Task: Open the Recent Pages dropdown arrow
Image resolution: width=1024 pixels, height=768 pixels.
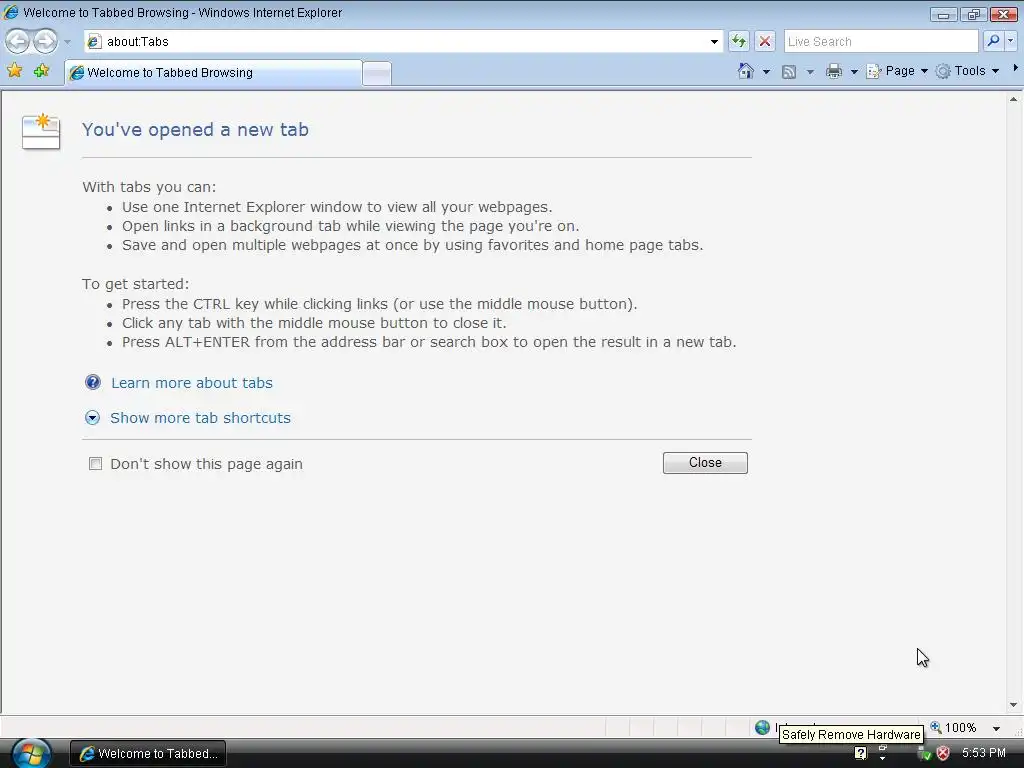Action: pos(67,42)
